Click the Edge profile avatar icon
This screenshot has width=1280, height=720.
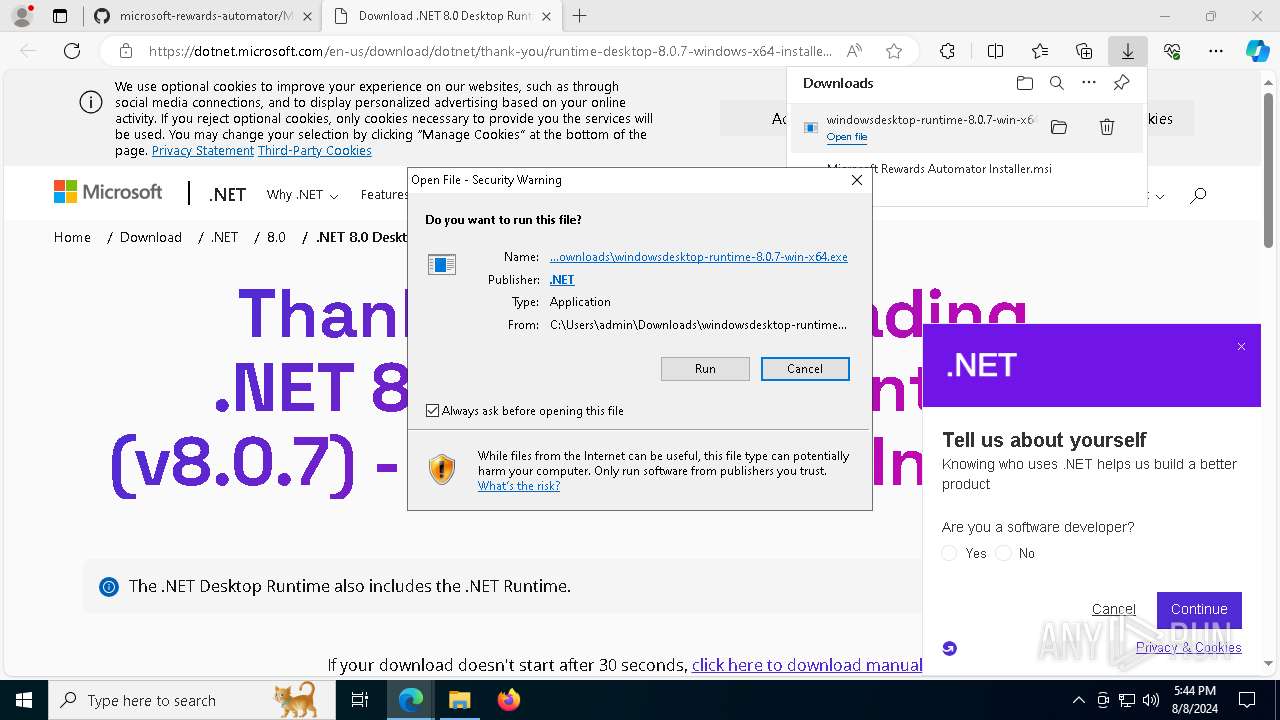click(22, 16)
